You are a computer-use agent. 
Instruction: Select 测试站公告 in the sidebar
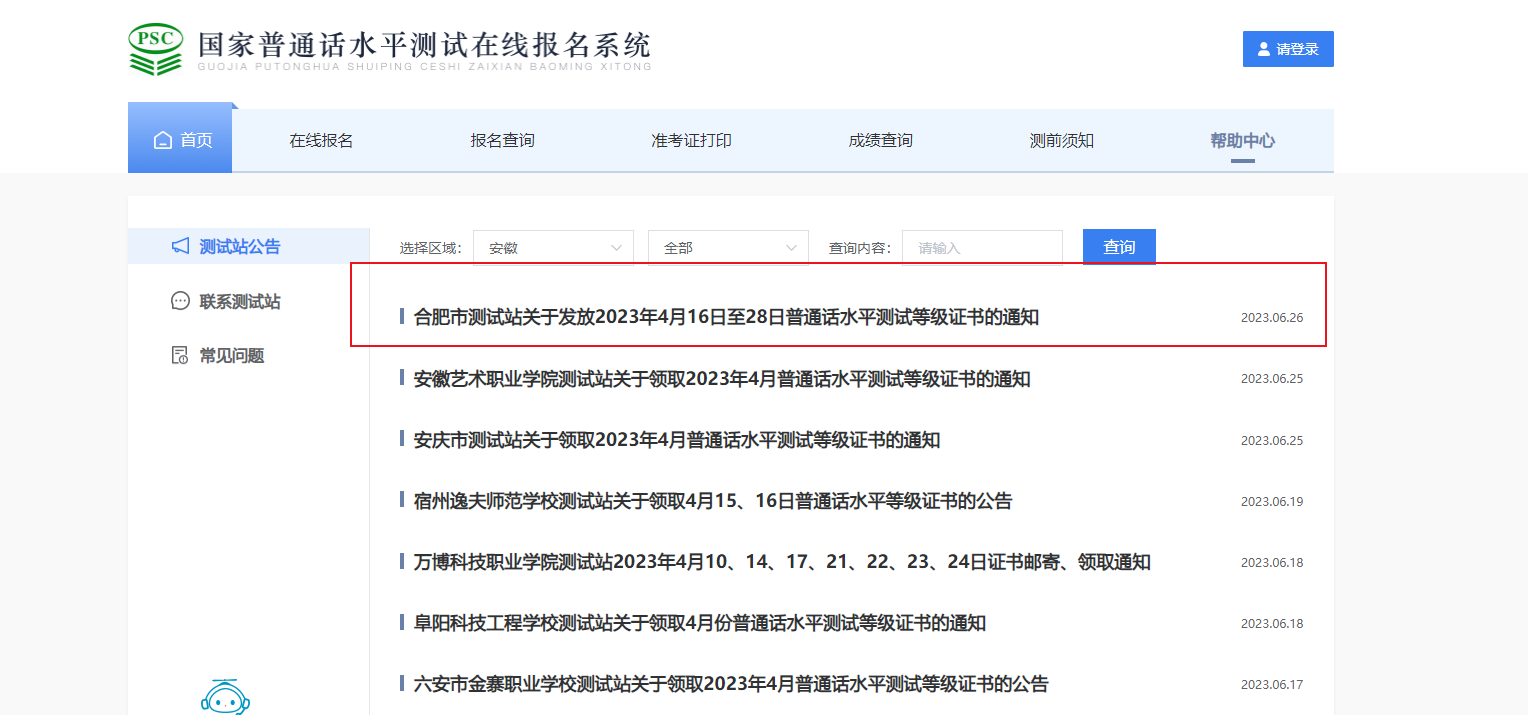click(x=249, y=246)
